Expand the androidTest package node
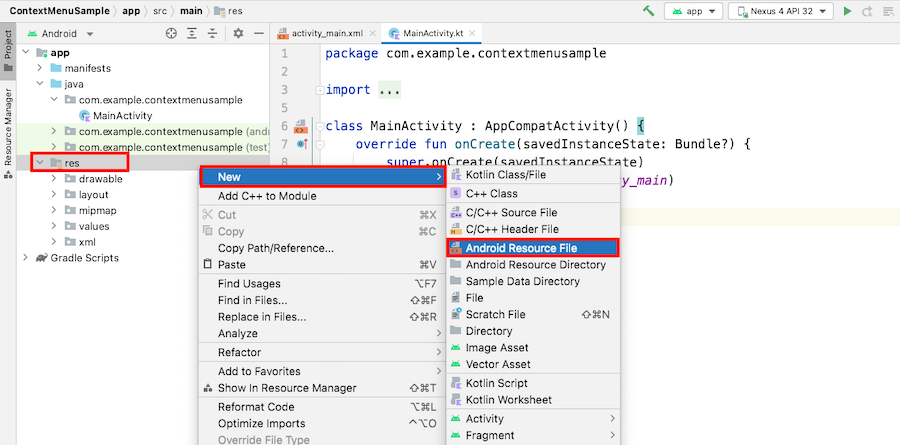The width and height of the screenshot is (900, 445). [54, 131]
